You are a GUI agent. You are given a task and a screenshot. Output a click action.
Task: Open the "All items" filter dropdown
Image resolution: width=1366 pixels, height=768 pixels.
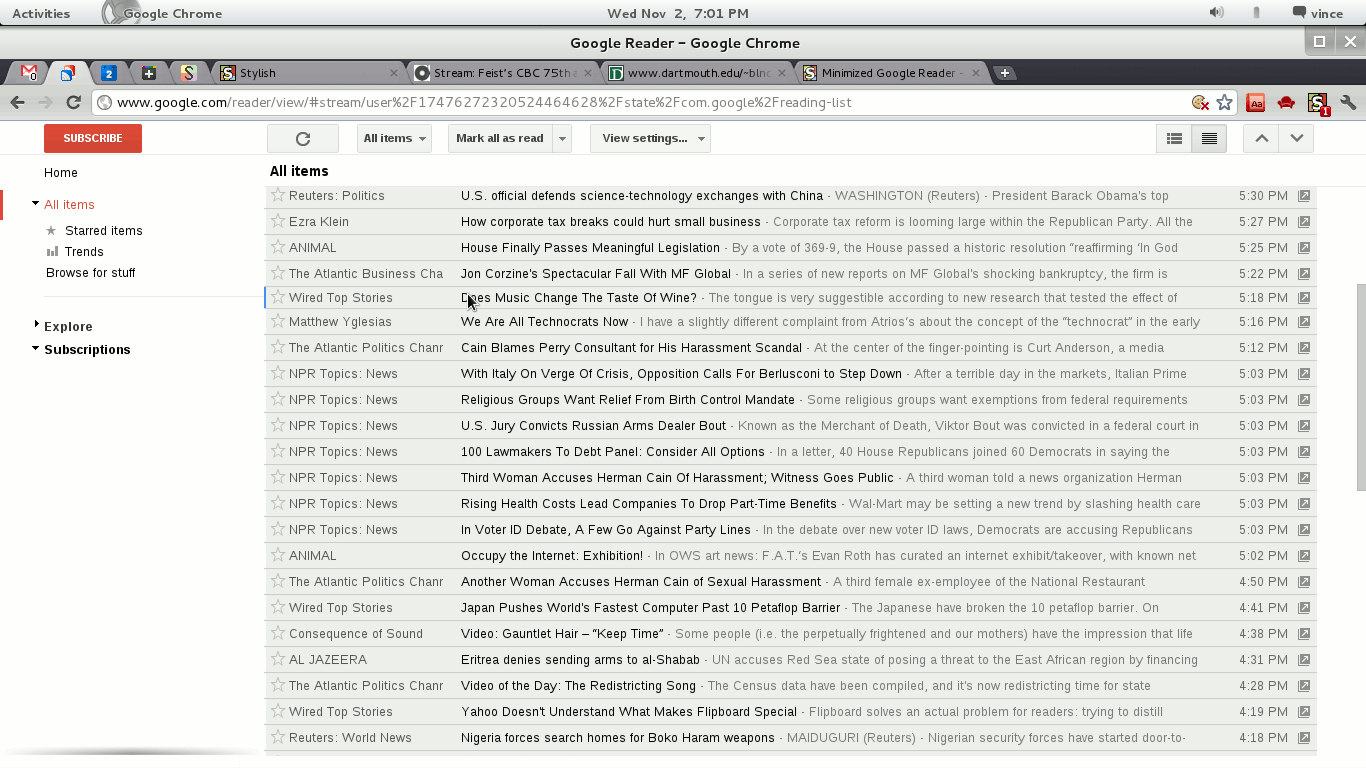[394, 138]
